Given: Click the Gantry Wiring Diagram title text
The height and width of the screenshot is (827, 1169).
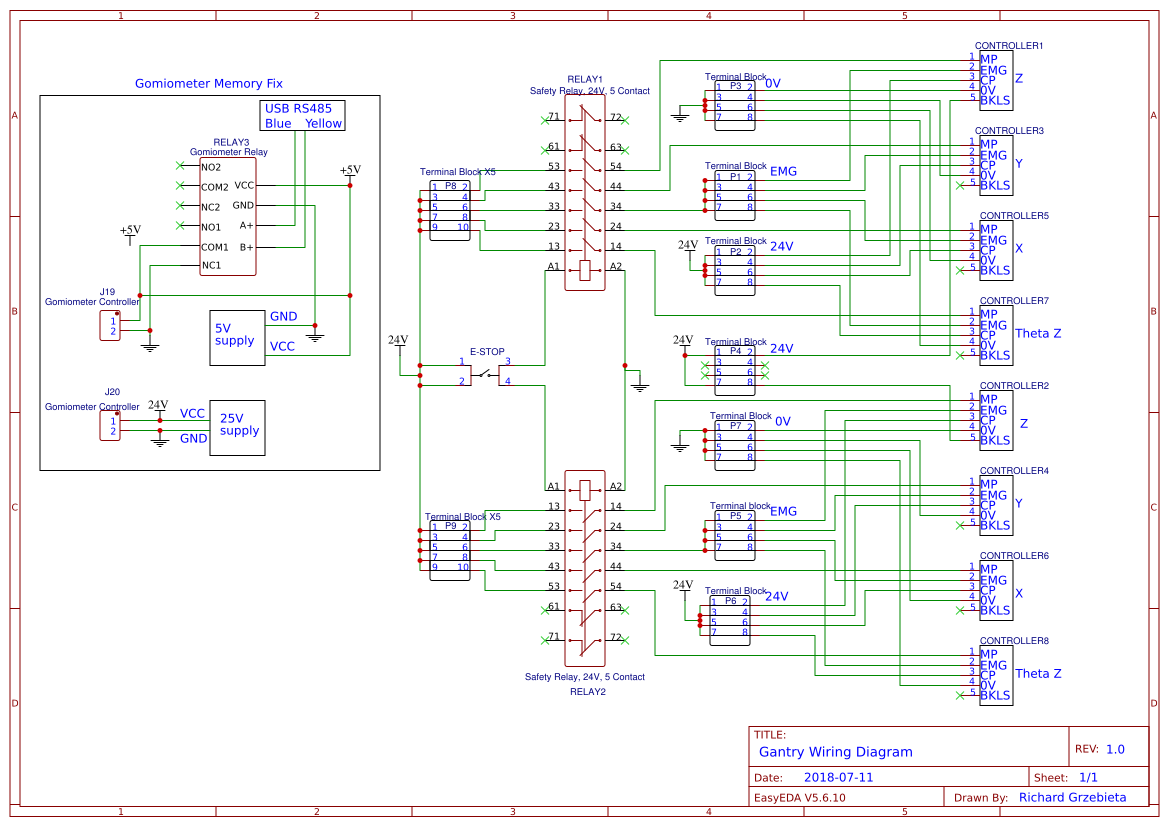Looking at the screenshot, I should click(x=838, y=752).
